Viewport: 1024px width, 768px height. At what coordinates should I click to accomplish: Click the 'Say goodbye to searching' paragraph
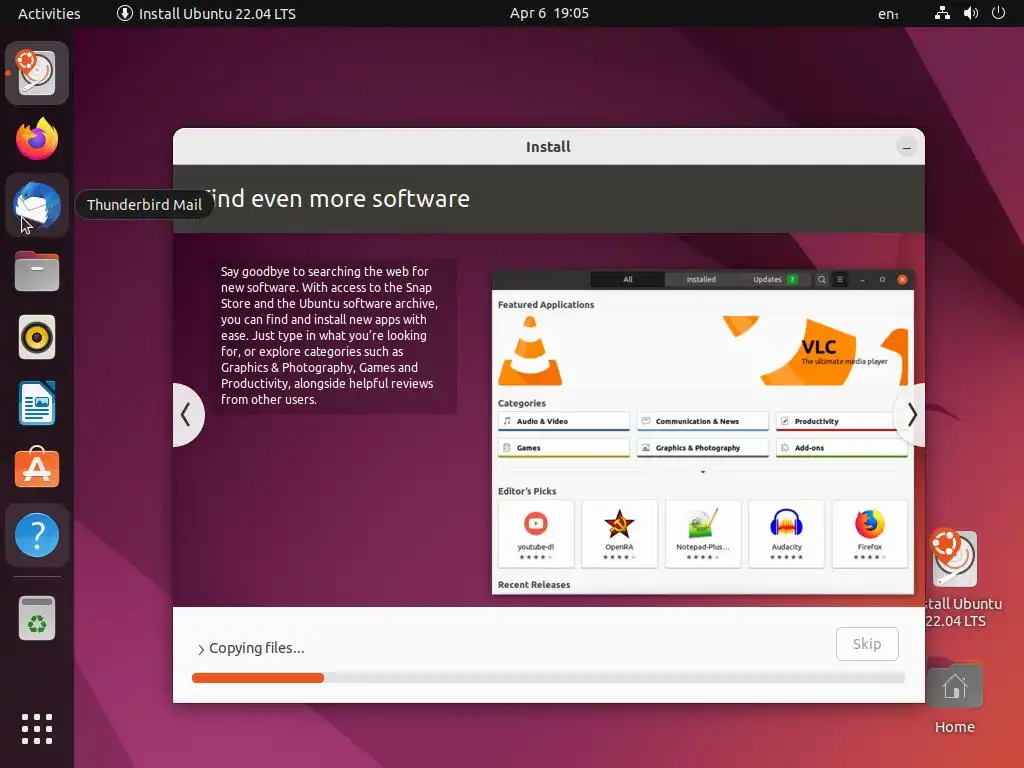coord(330,335)
